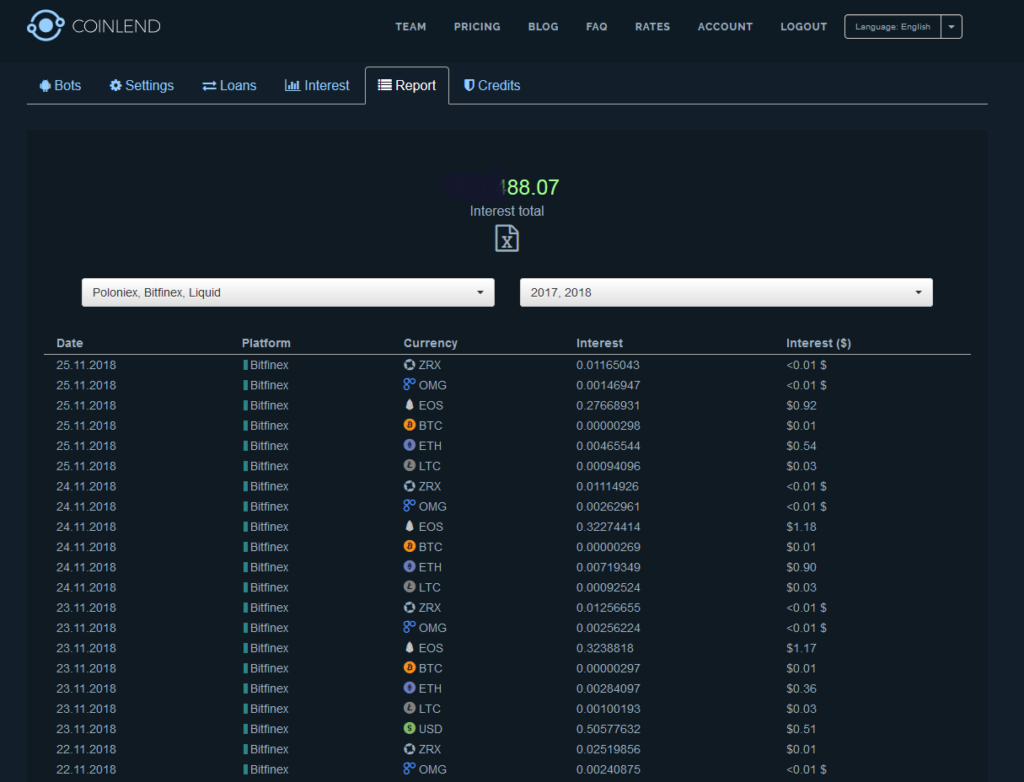The height and width of the screenshot is (782, 1024).
Task: Click the green USD icon in the 23.11.2018 row
Action: (409, 728)
